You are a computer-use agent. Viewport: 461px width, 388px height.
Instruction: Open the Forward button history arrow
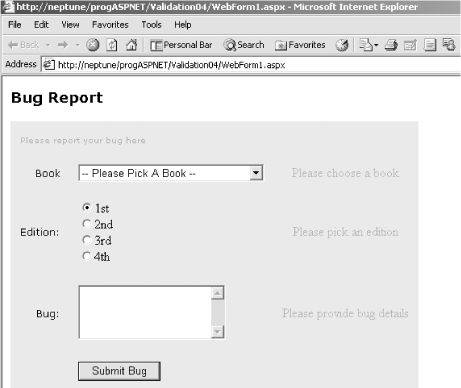(x=78, y=45)
